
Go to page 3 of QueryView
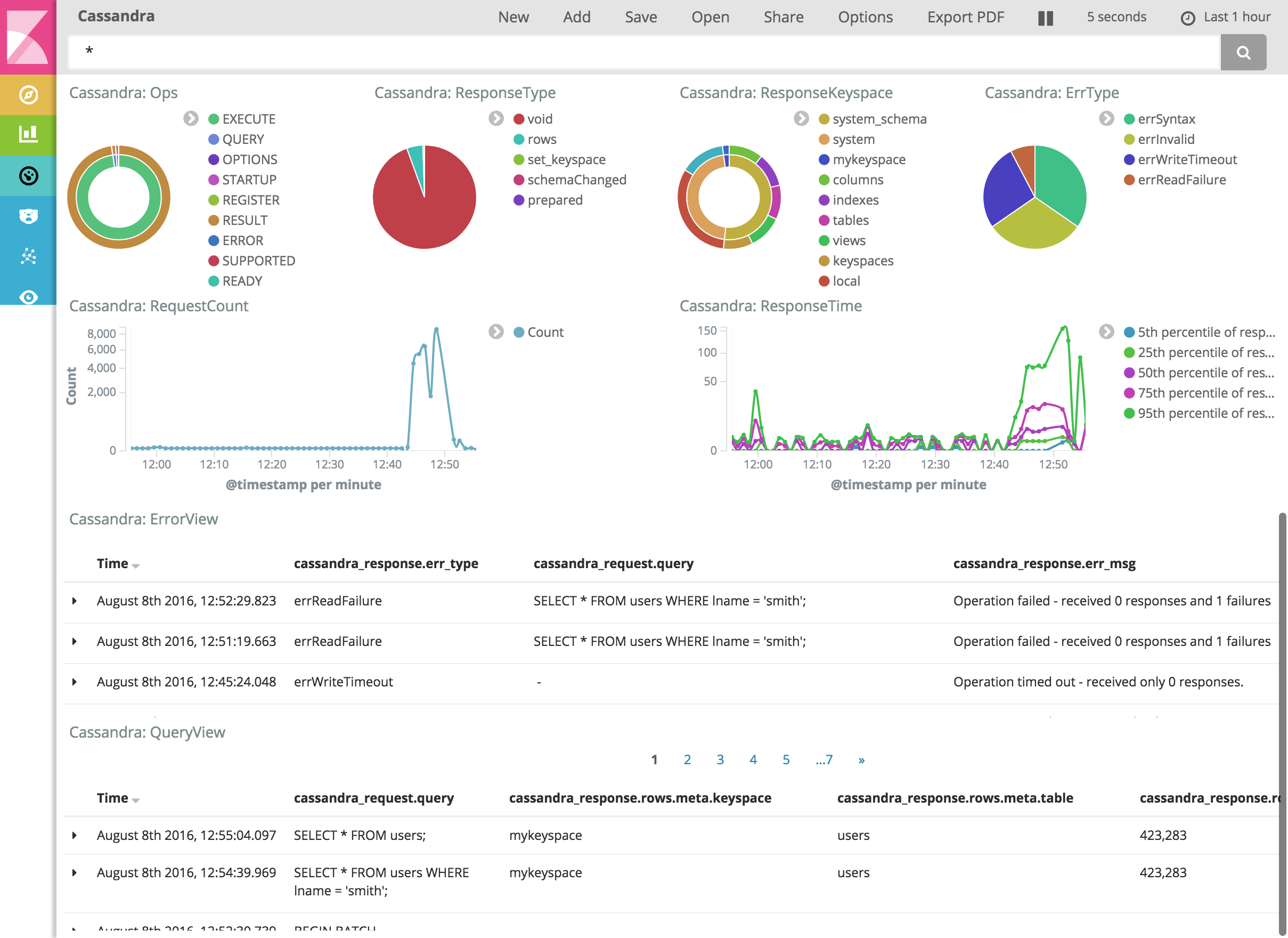720,759
